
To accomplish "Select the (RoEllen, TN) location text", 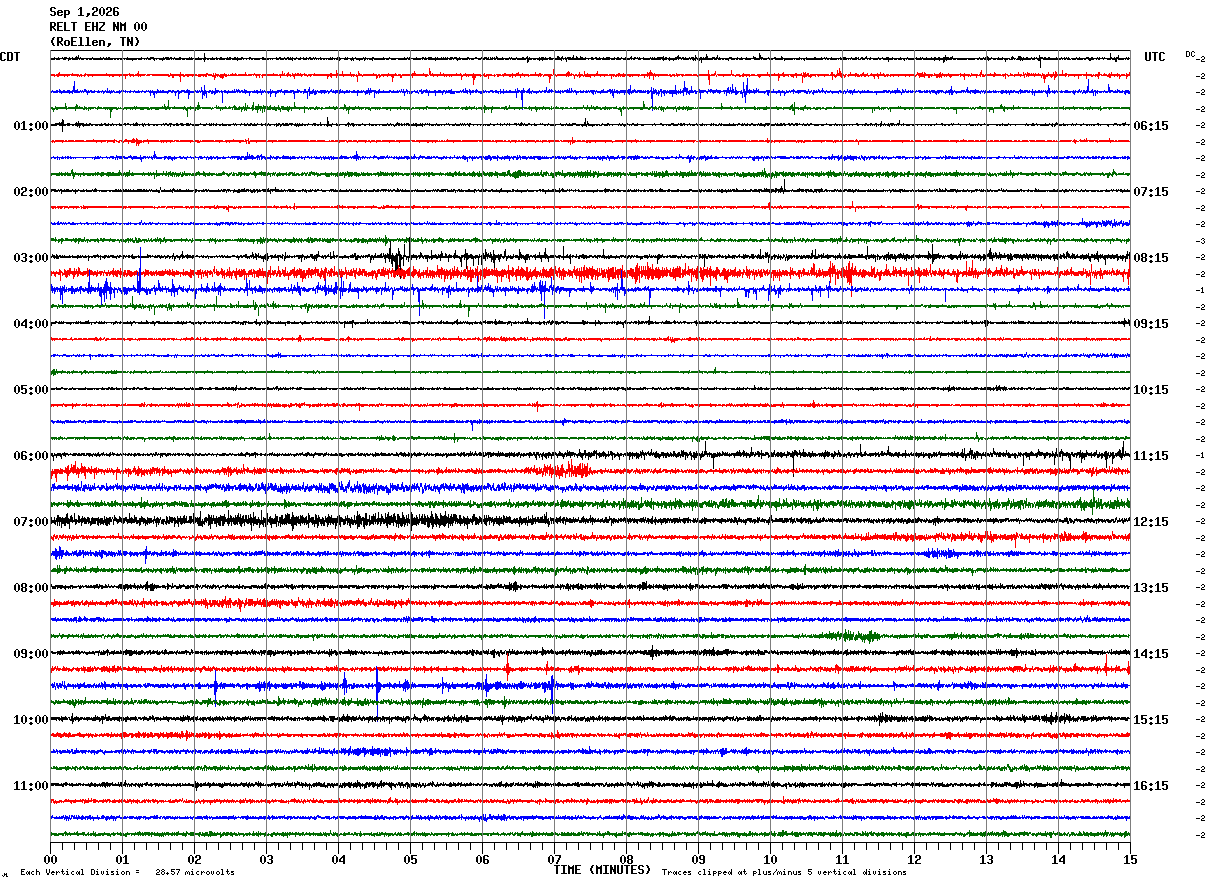I will [x=95, y=42].
